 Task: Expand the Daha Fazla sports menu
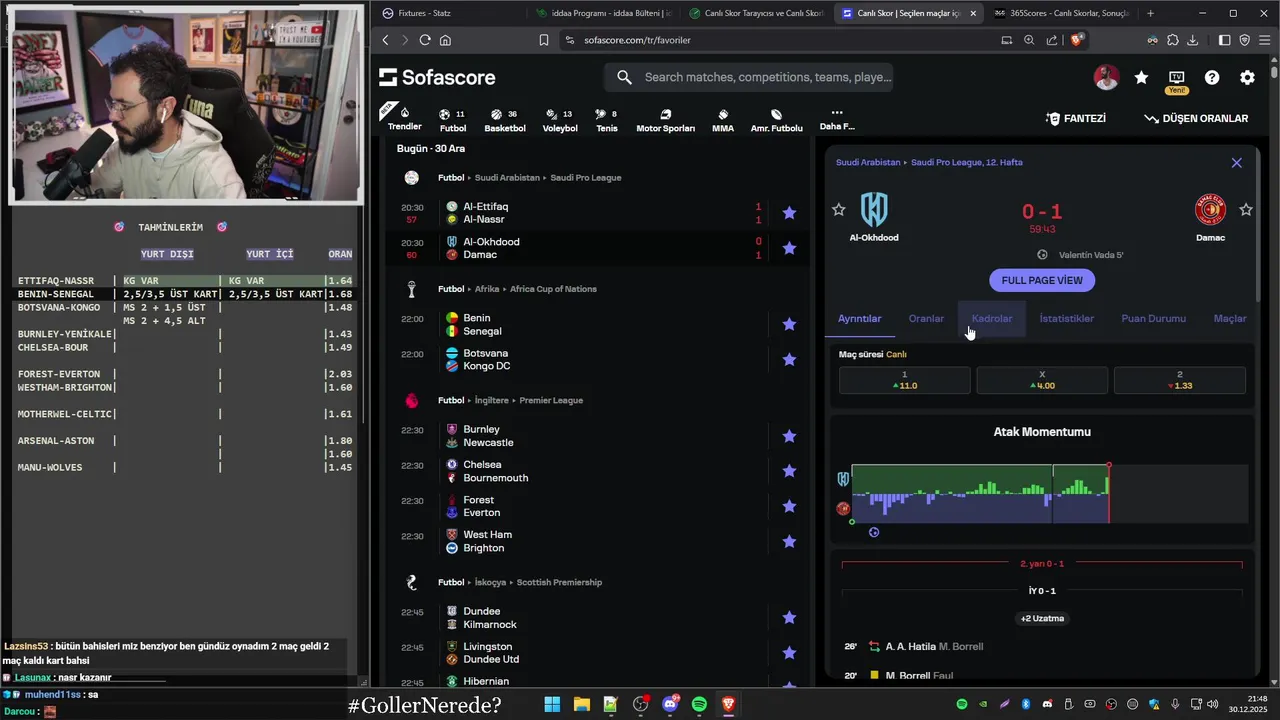[x=837, y=120]
